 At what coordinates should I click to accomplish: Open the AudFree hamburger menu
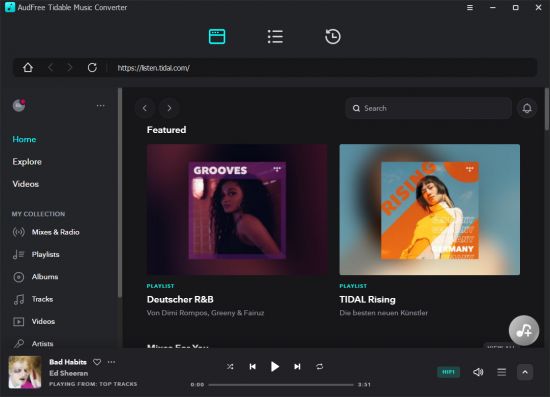tap(470, 7)
